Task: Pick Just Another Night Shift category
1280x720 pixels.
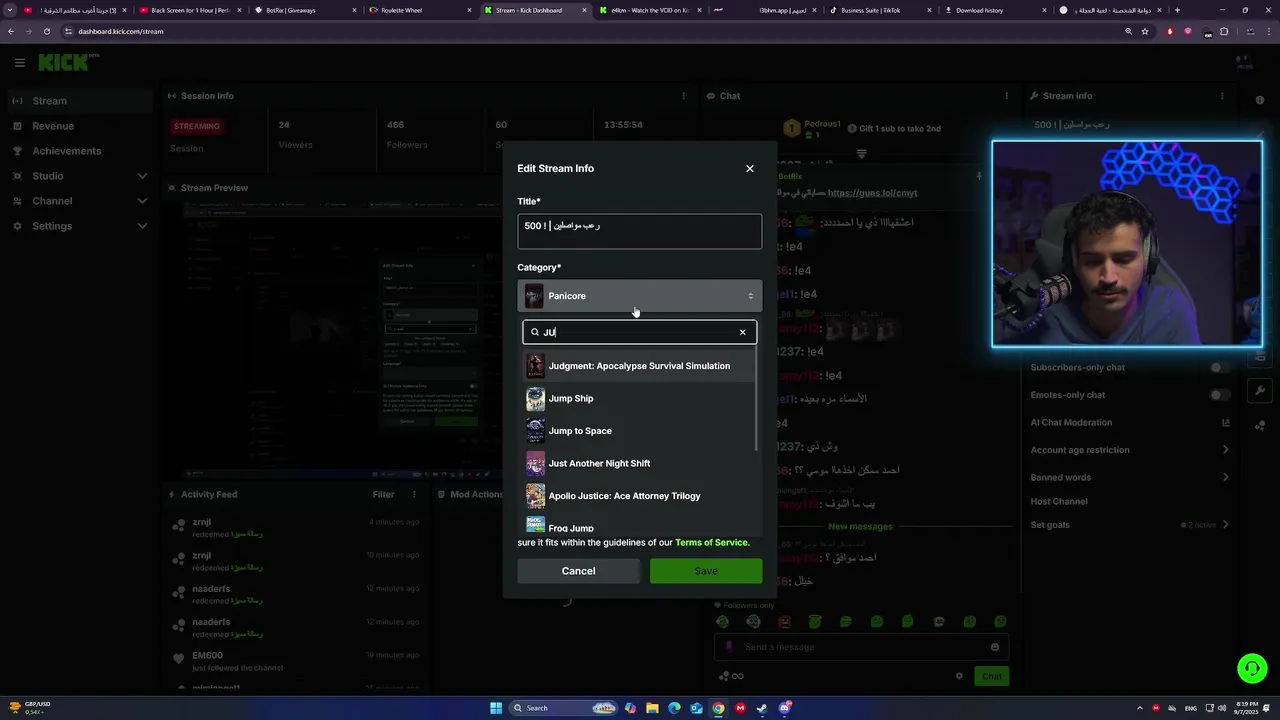Action: click(638, 463)
